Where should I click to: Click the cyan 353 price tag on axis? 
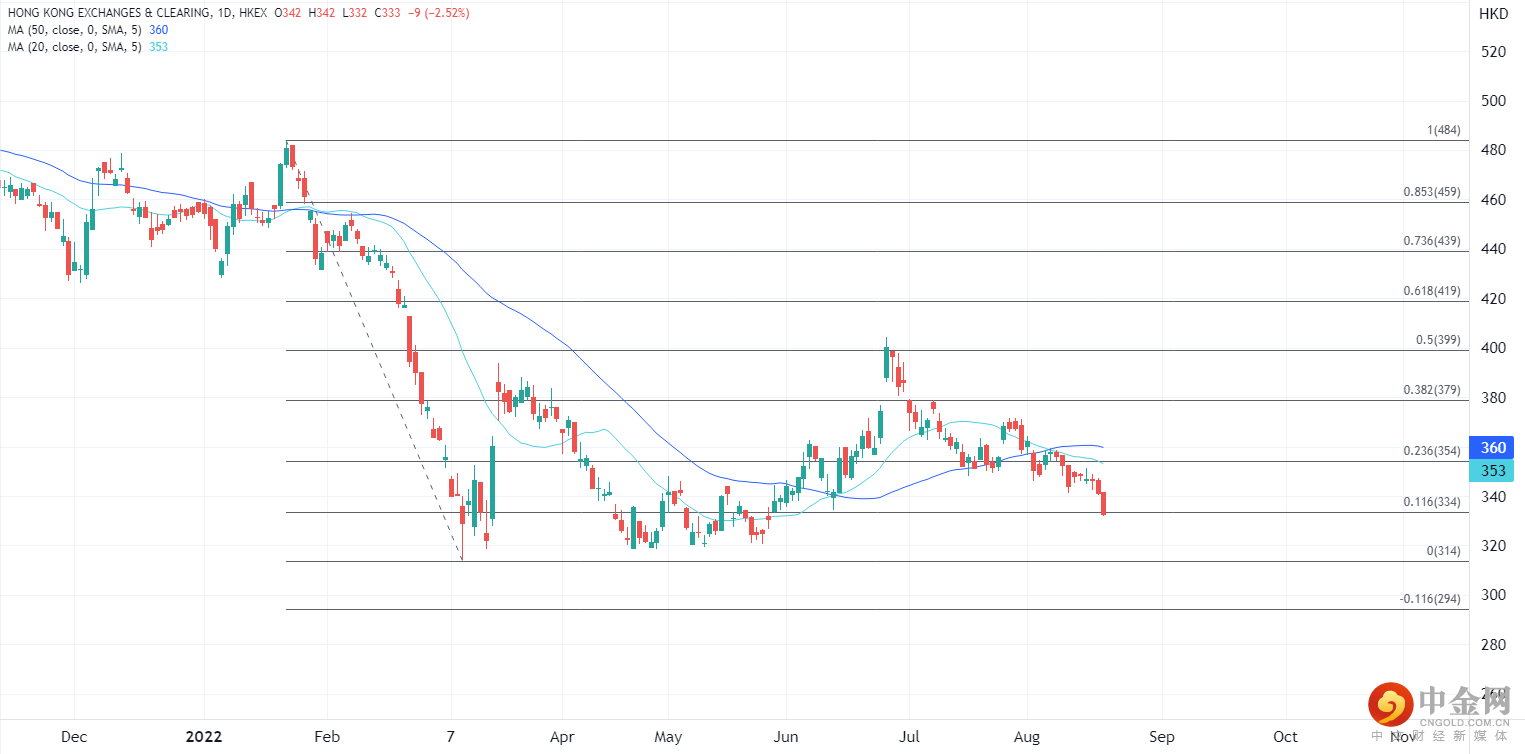pyautogui.click(x=1493, y=471)
